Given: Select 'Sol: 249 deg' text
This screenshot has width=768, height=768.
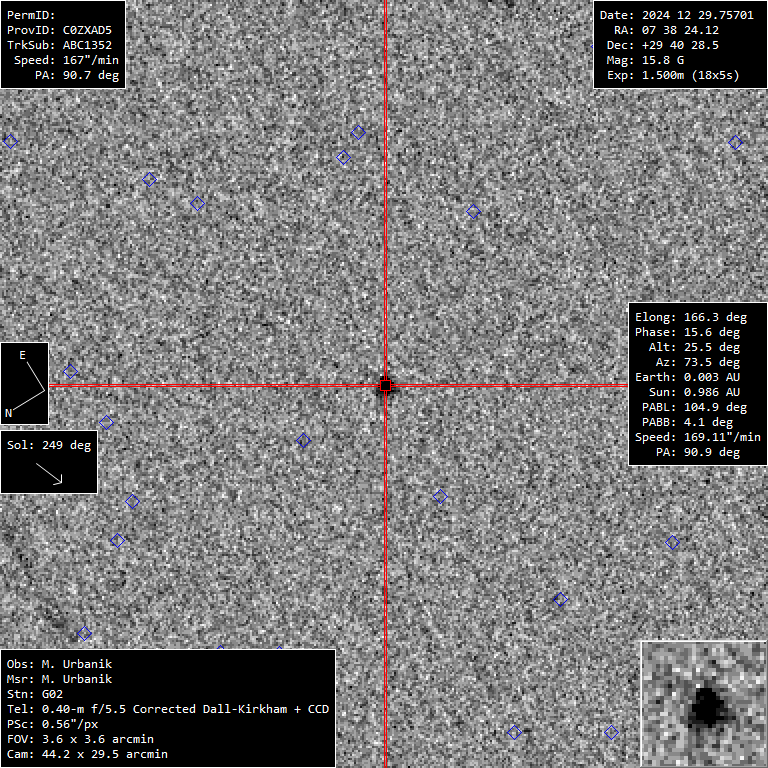Looking at the screenshot, I should 49,445.
